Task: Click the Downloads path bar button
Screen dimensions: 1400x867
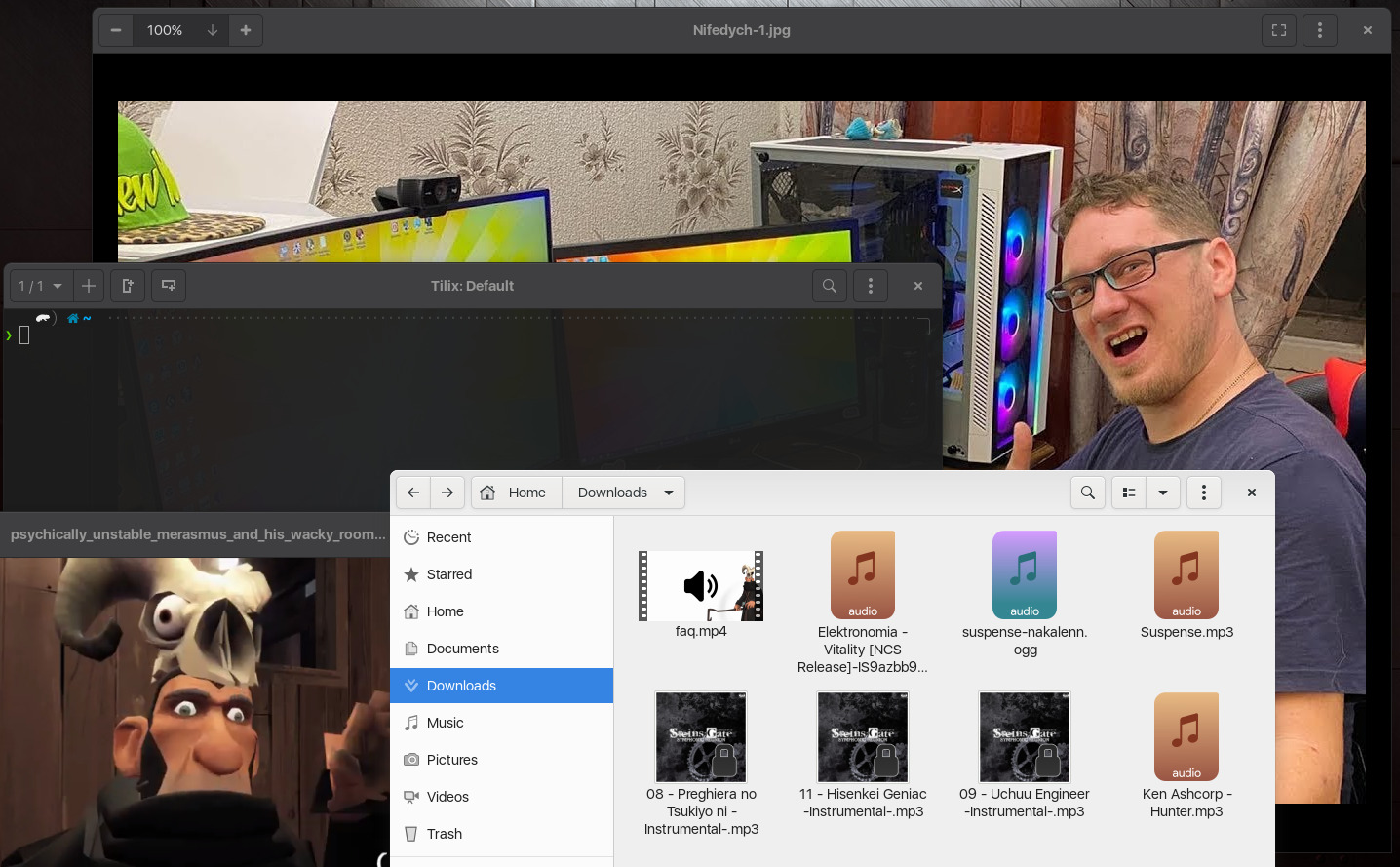Action: point(612,493)
